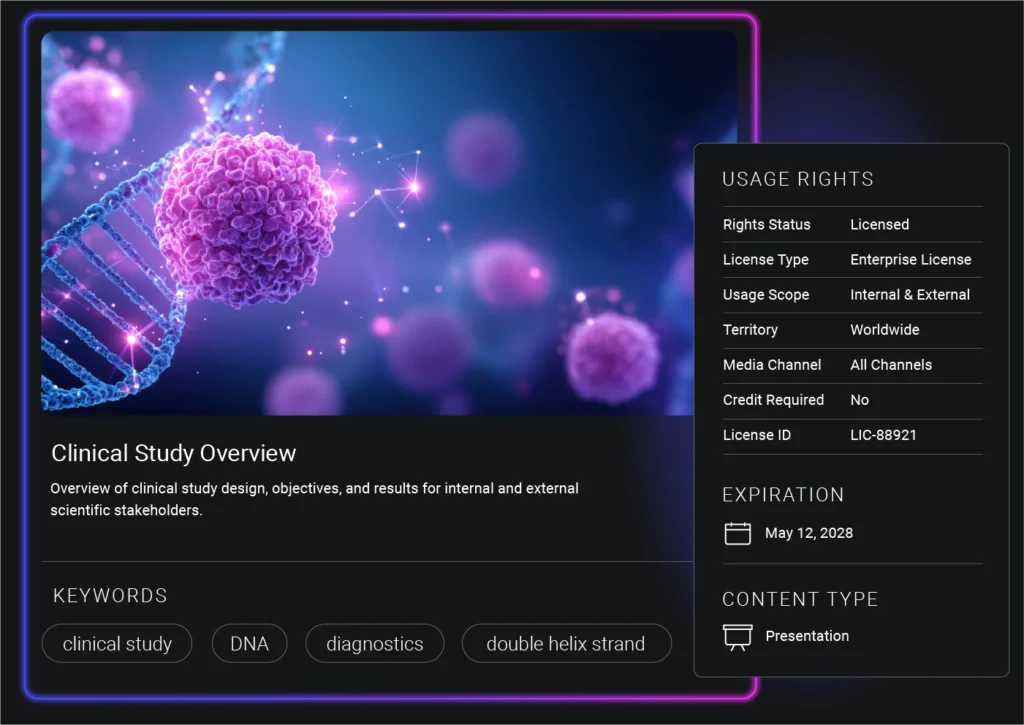Click the 'CONTENT TYPE' section heading
The height and width of the screenshot is (725, 1024).
click(x=800, y=600)
